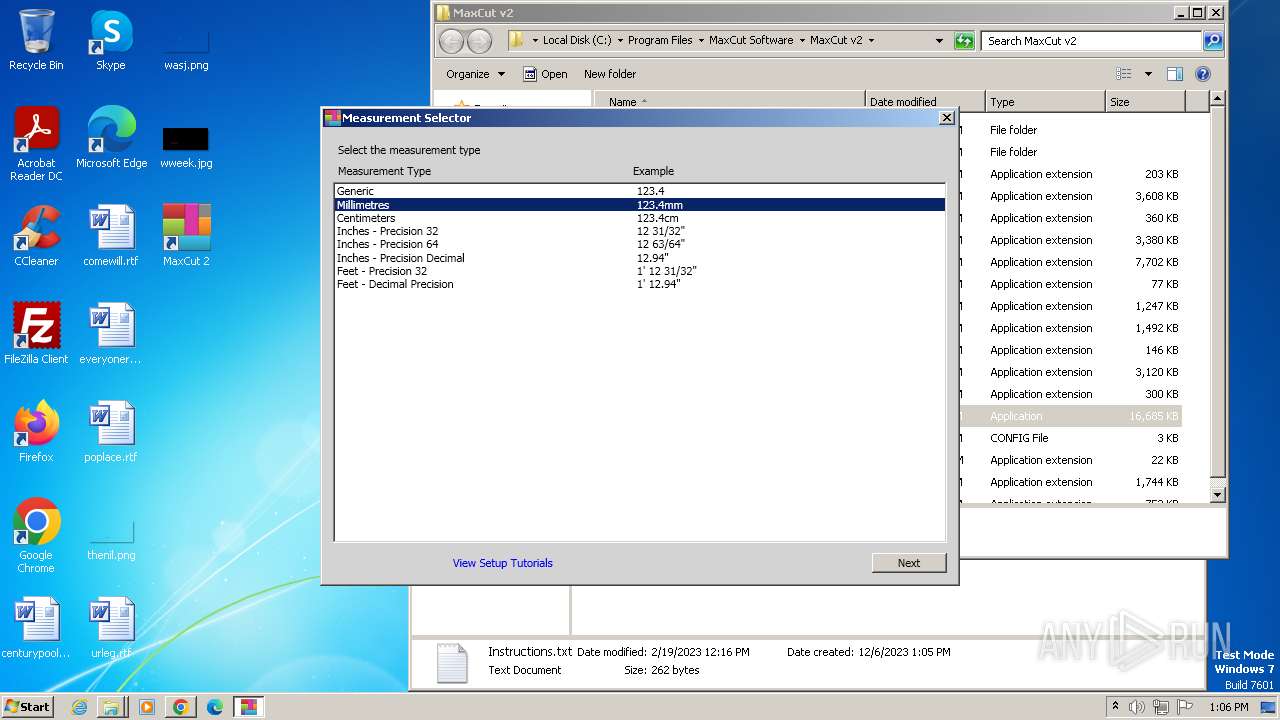Viewport: 1280px width, 720px height.
Task: Open Edge from taskbar
Action: point(214,707)
